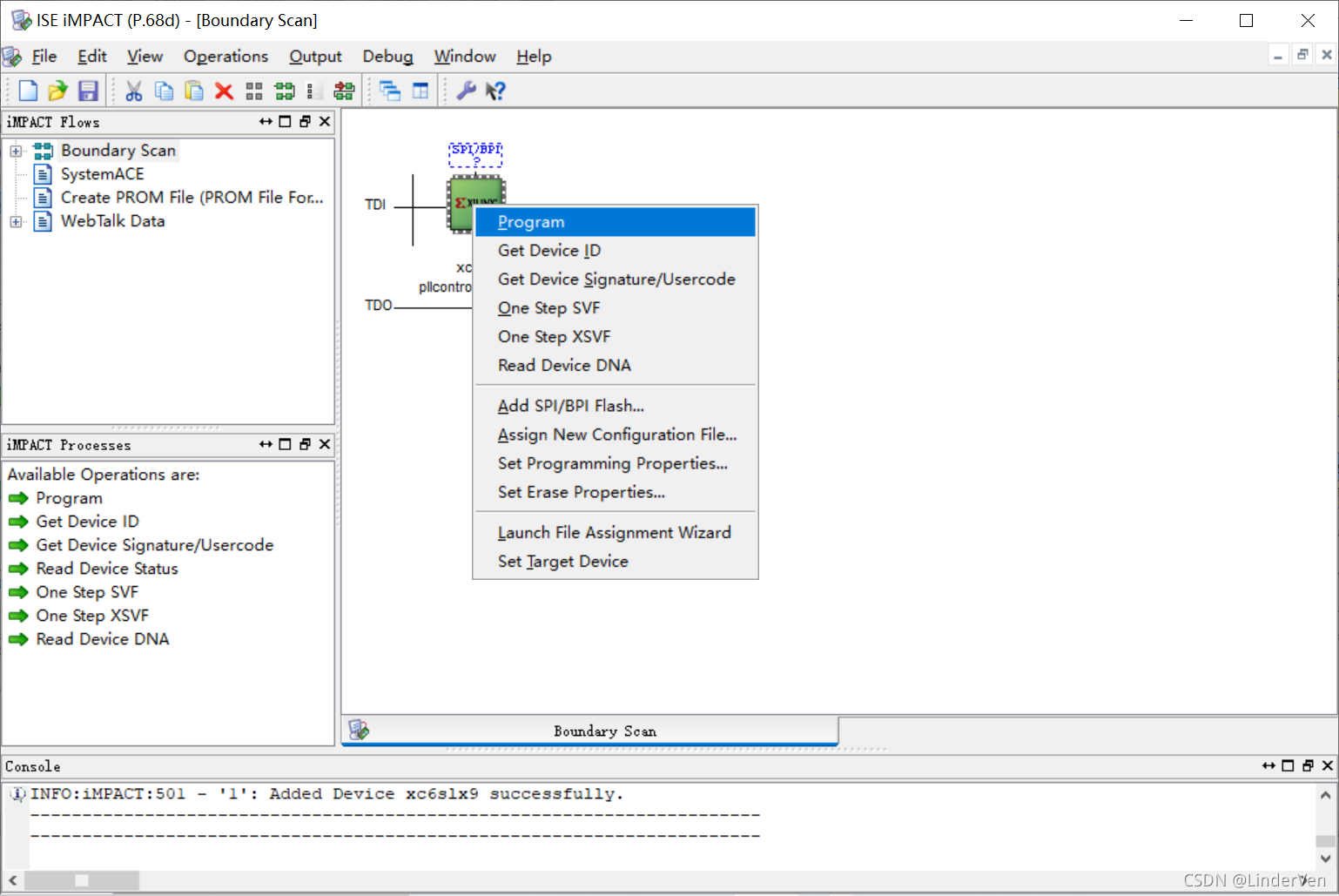
Task: Click the faded list-layout toolbar icon
Action: 314,91
